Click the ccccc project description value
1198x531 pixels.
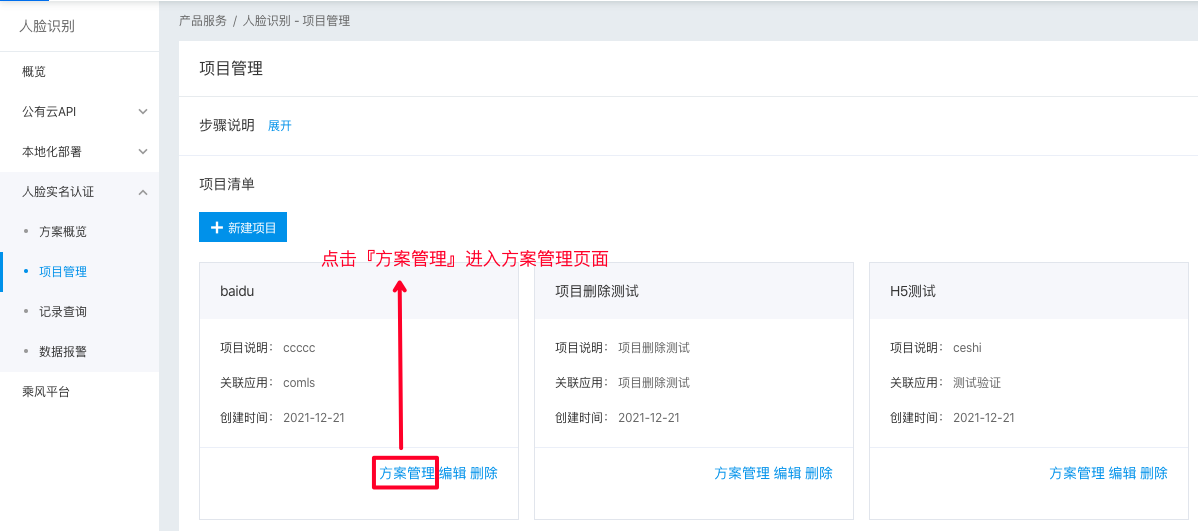click(299, 348)
